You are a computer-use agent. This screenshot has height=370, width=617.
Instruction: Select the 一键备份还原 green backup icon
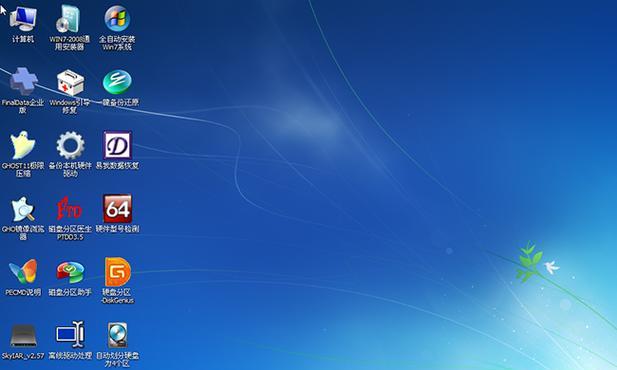point(117,82)
